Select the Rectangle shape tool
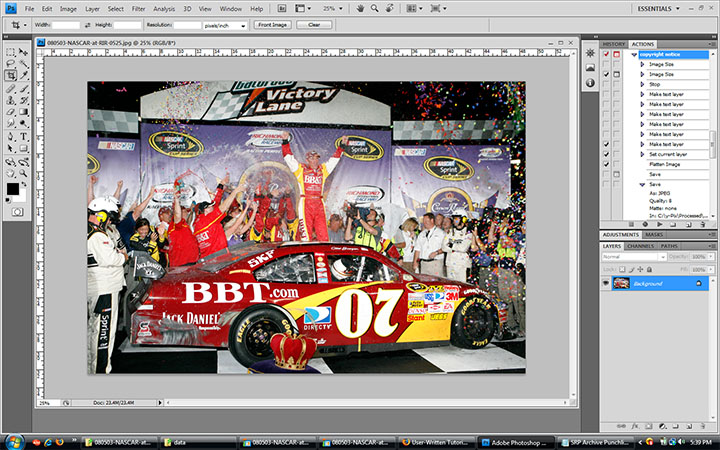 click(x=23, y=148)
